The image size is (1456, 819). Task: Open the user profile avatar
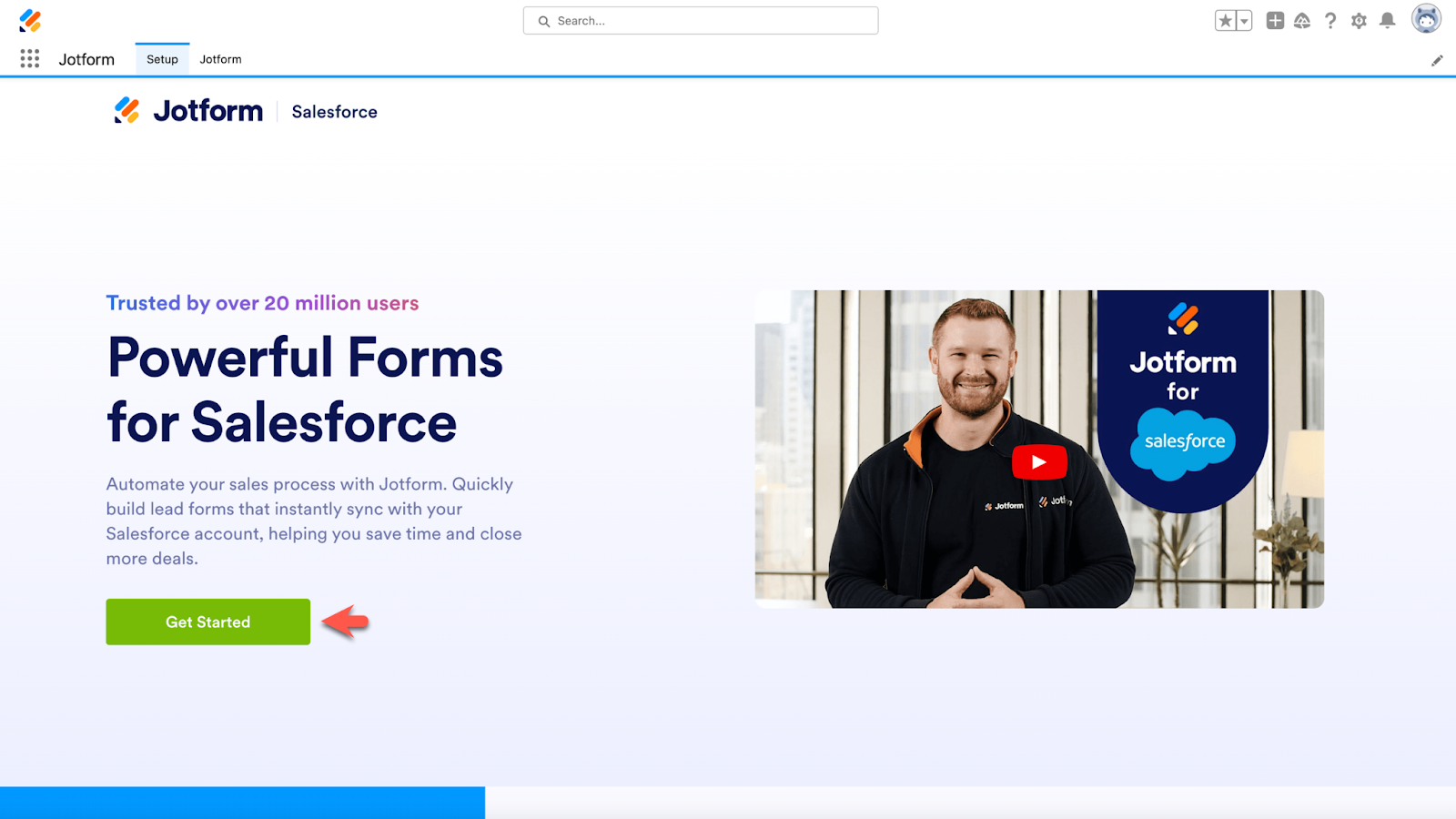(1426, 19)
